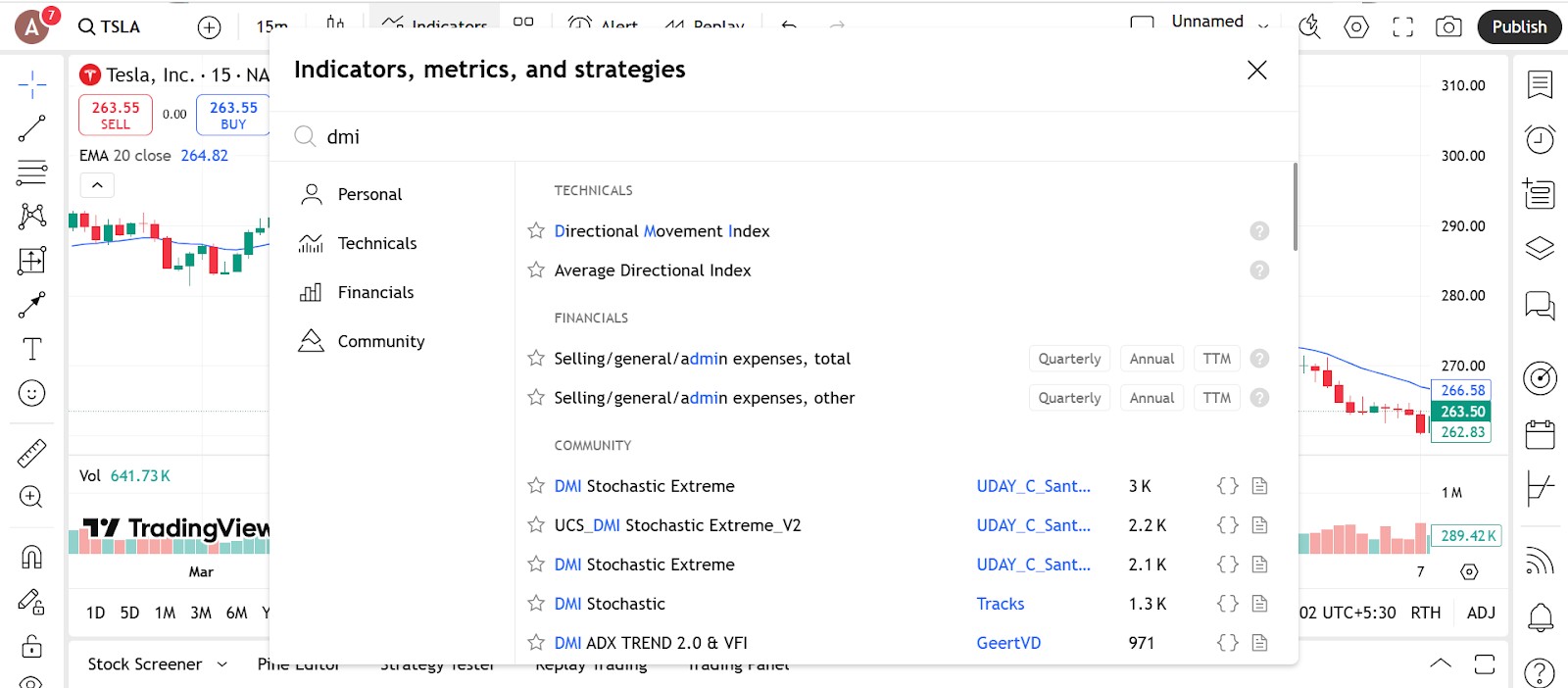Select the ruler measure tool
The height and width of the screenshot is (688, 1568).
pyautogui.click(x=31, y=453)
